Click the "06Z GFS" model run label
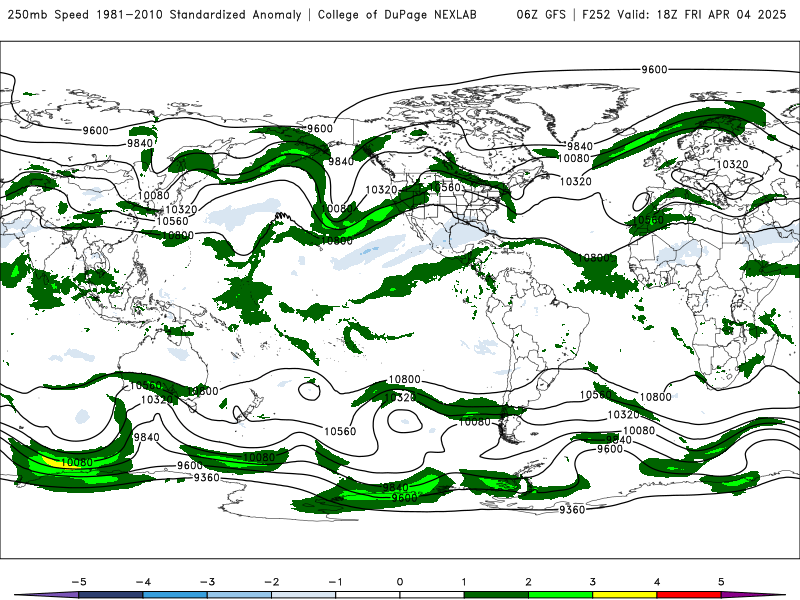This screenshot has height=600, width=800. [541, 15]
